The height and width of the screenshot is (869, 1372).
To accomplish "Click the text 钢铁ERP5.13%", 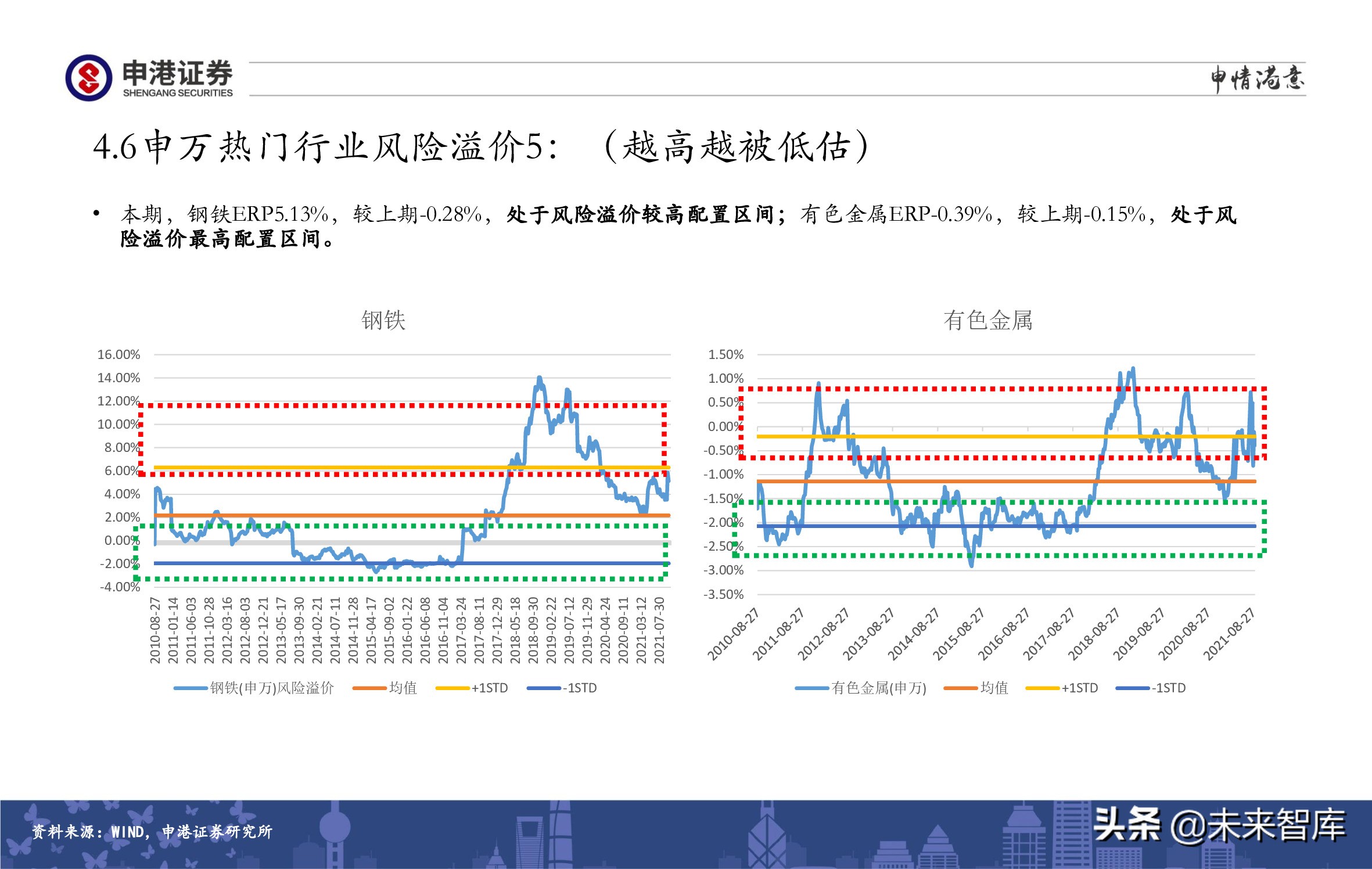I will (x=258, y=214).
